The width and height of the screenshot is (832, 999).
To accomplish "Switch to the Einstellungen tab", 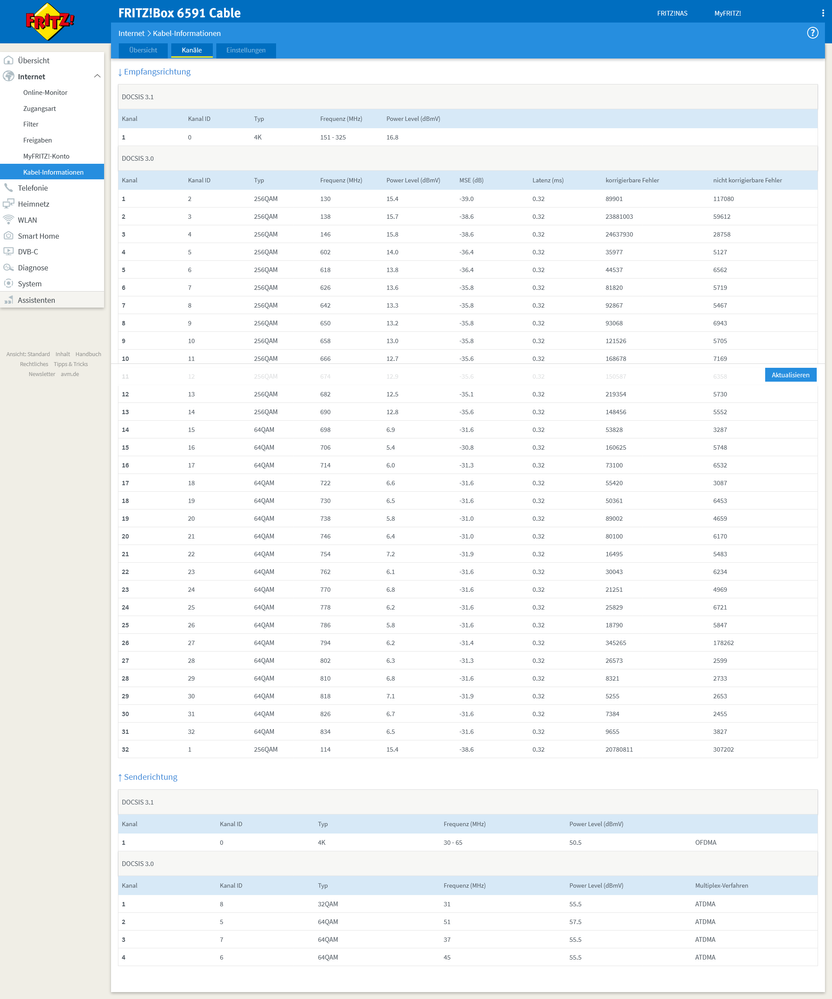I will [246, 50].
